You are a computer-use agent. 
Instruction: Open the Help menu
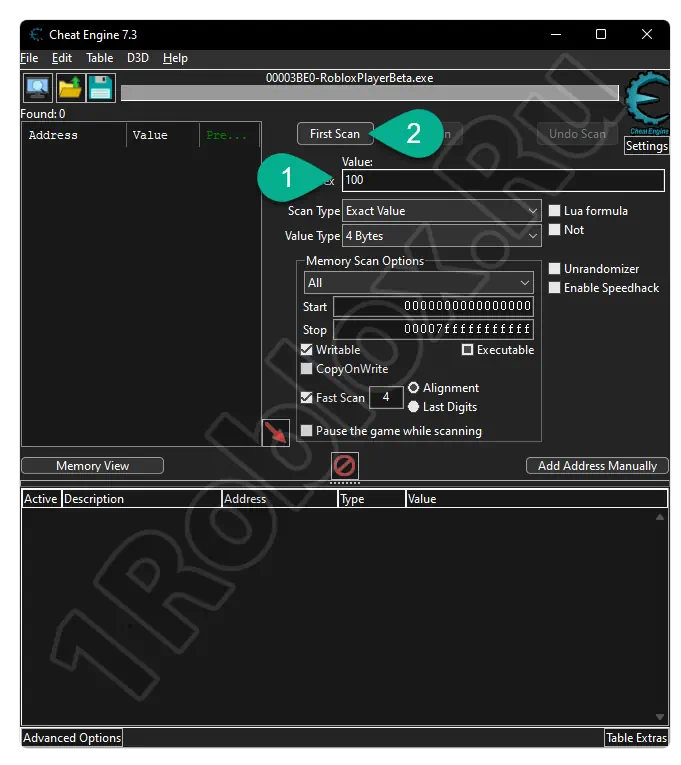coord(175,58)
